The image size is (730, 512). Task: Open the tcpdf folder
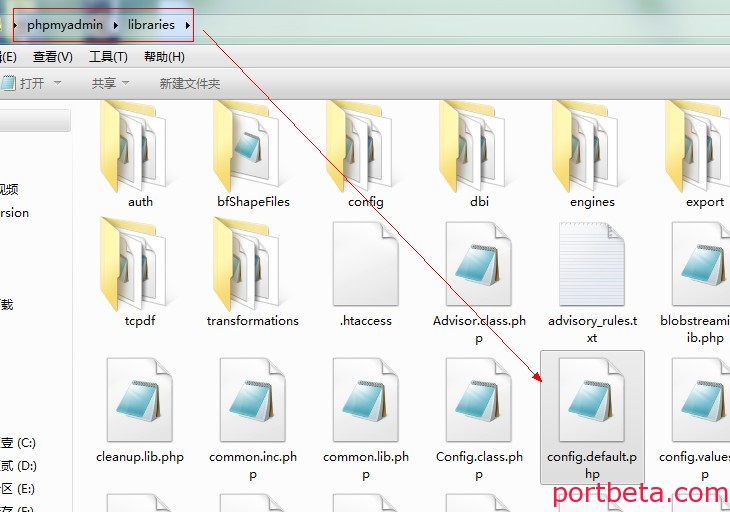(x=133, y=264)
